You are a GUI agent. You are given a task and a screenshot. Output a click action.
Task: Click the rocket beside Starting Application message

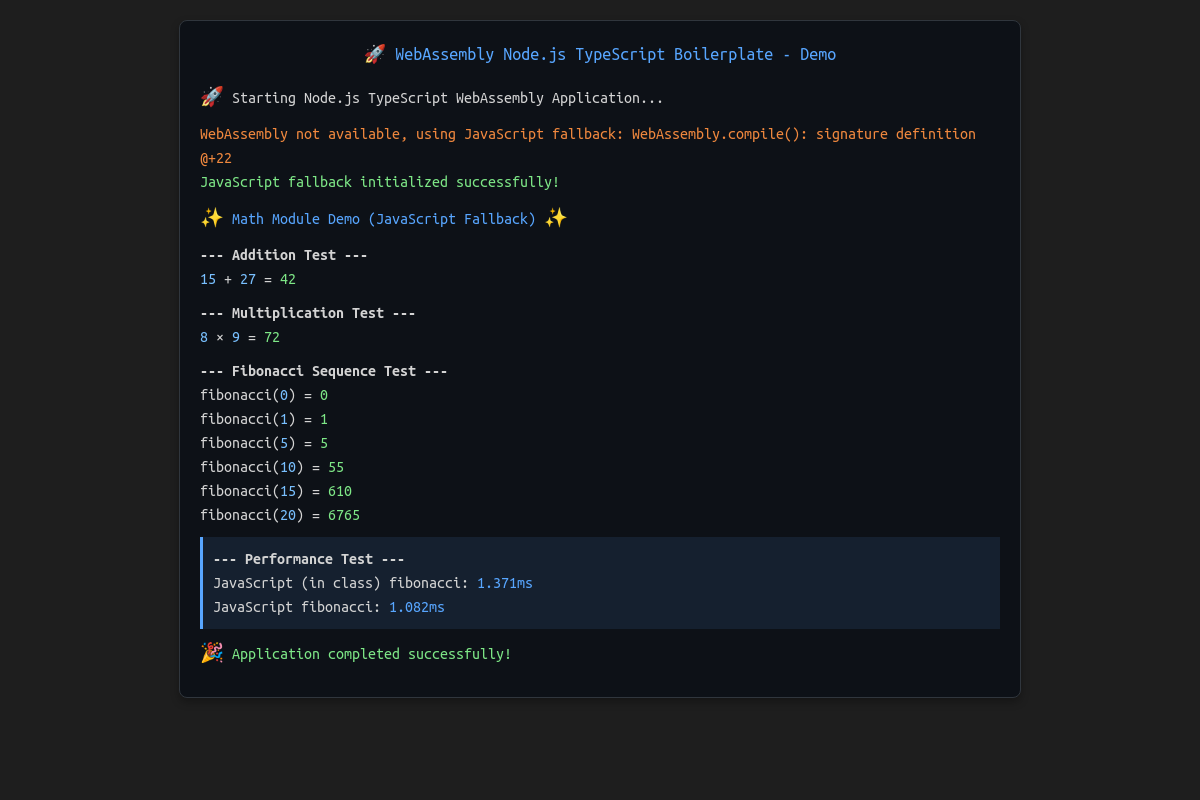coord(211,97)
